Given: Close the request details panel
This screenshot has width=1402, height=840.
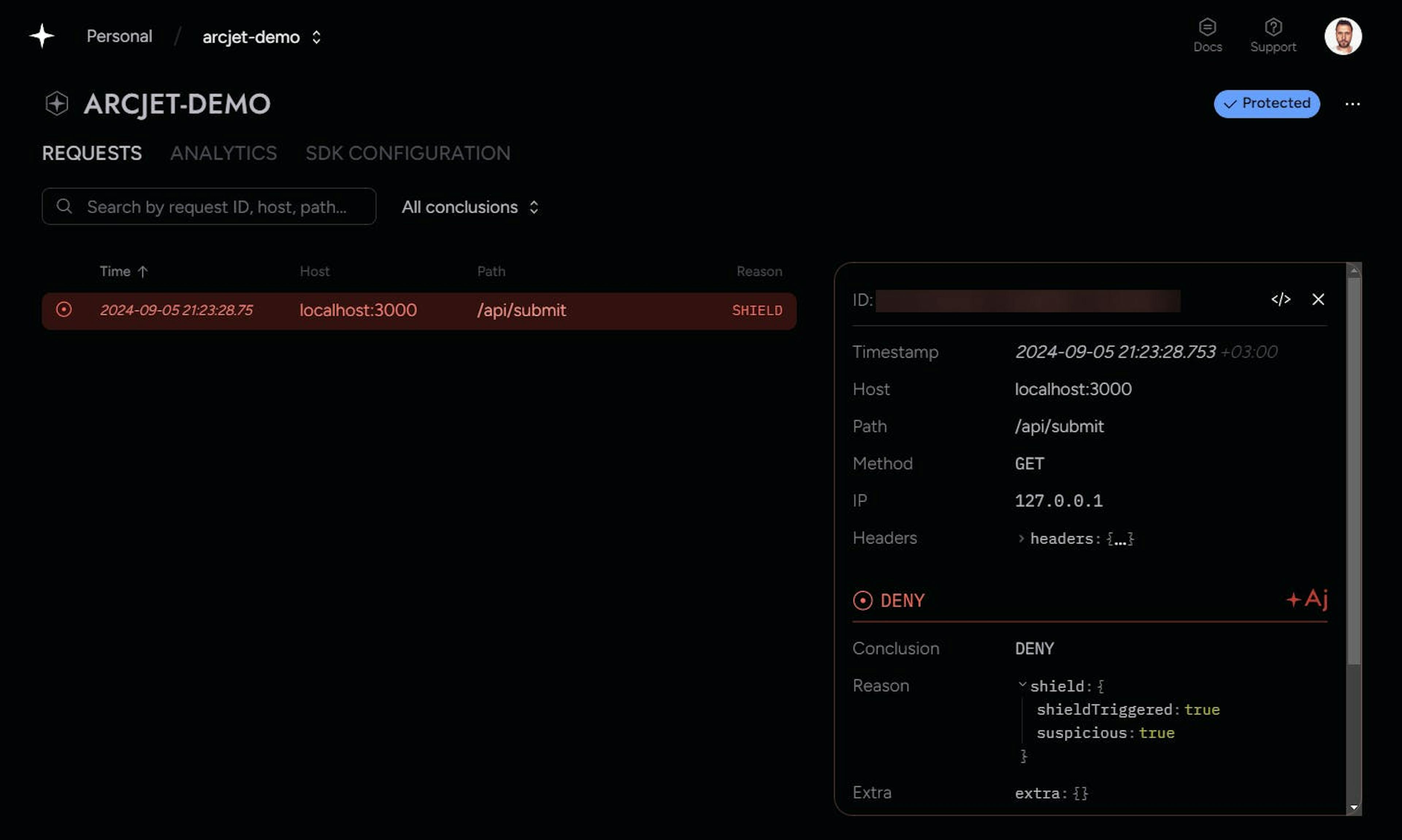Looking at the screenshot, I should pyautogui.click(x=1318, y=300).
